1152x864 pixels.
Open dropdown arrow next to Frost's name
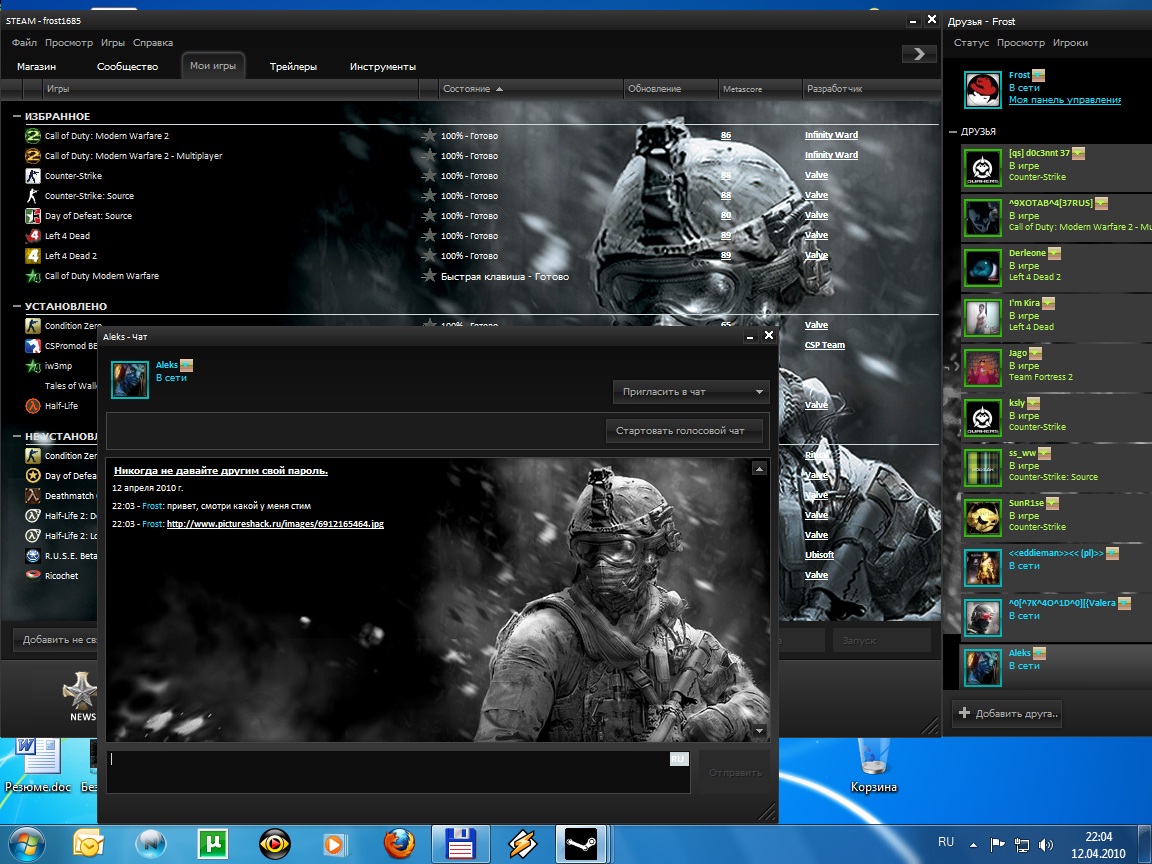(1038, 75)
